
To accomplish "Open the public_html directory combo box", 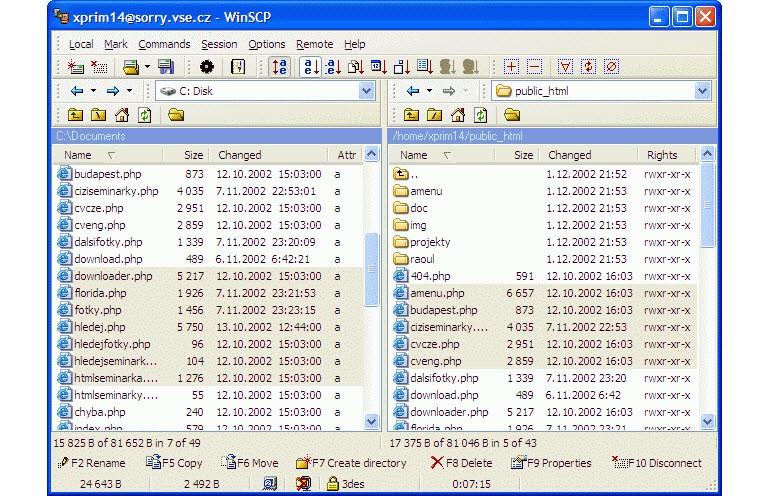I will click(601, 91).
